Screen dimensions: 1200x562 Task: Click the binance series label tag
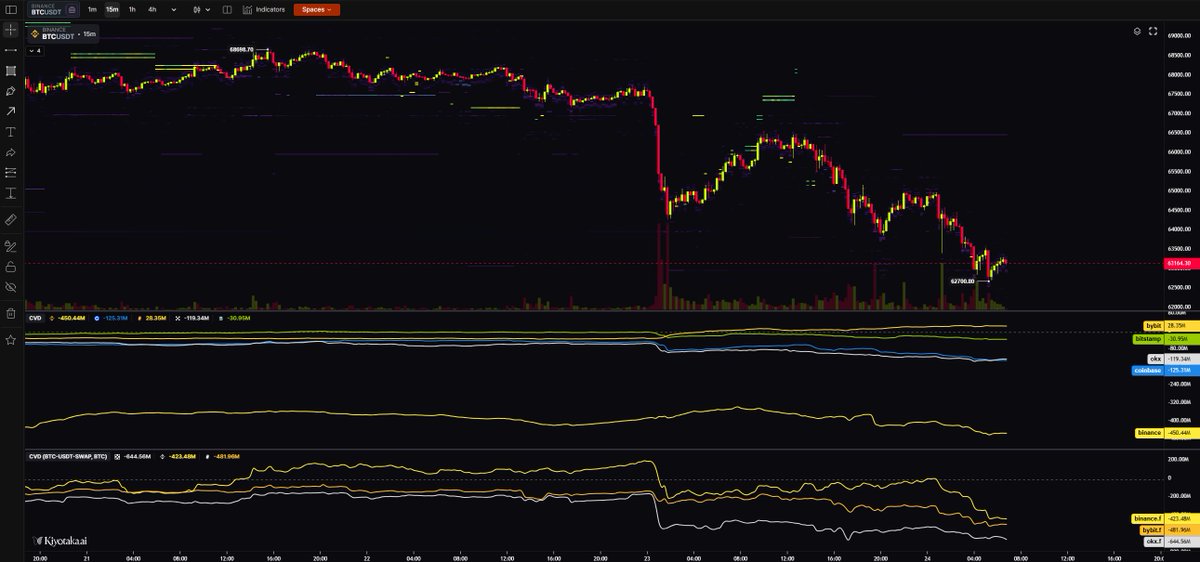(x=1149, y=433)
